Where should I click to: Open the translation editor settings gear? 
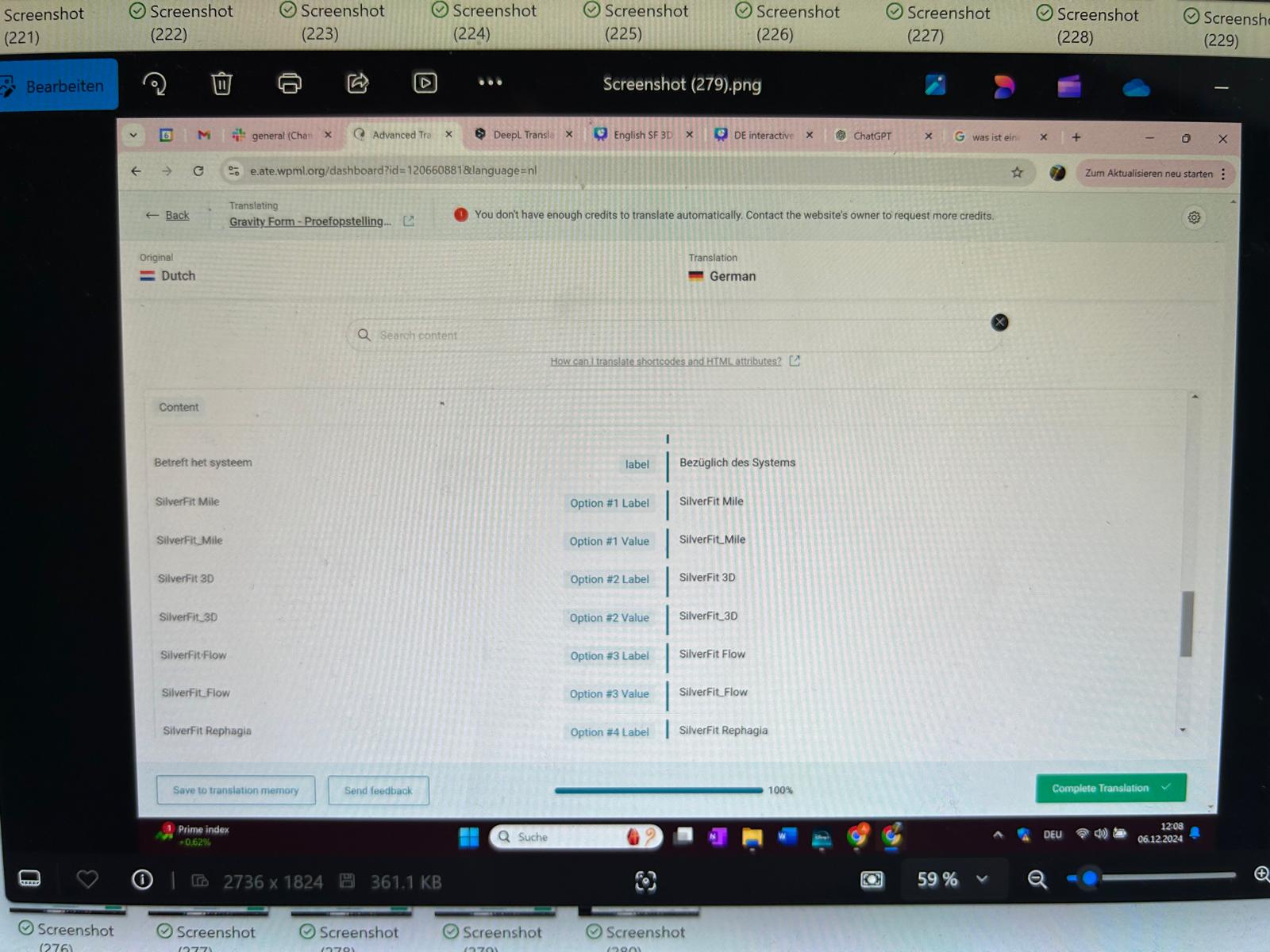pyautogui.click(x=1194, y=217)
